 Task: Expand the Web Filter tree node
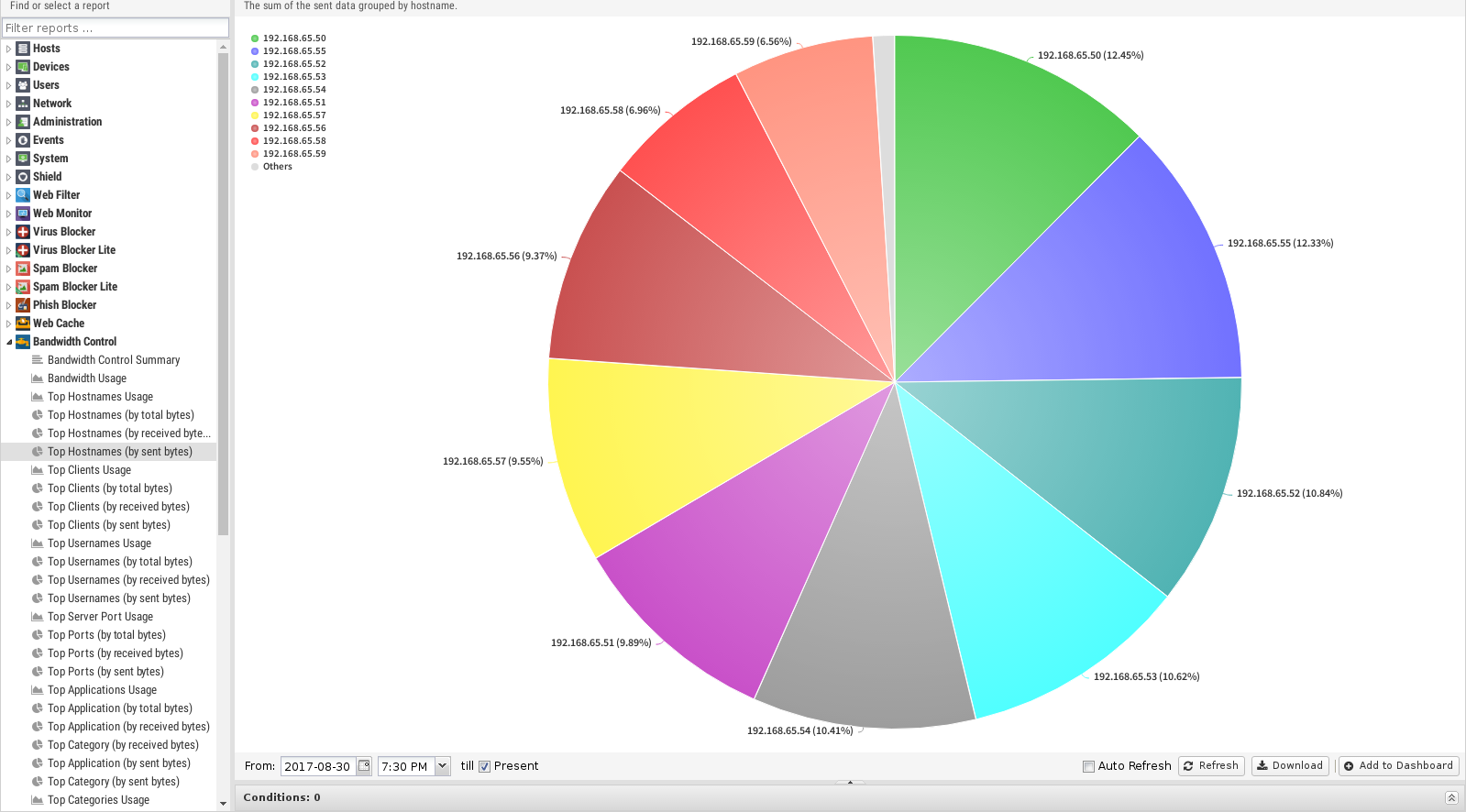coord(9,195)
